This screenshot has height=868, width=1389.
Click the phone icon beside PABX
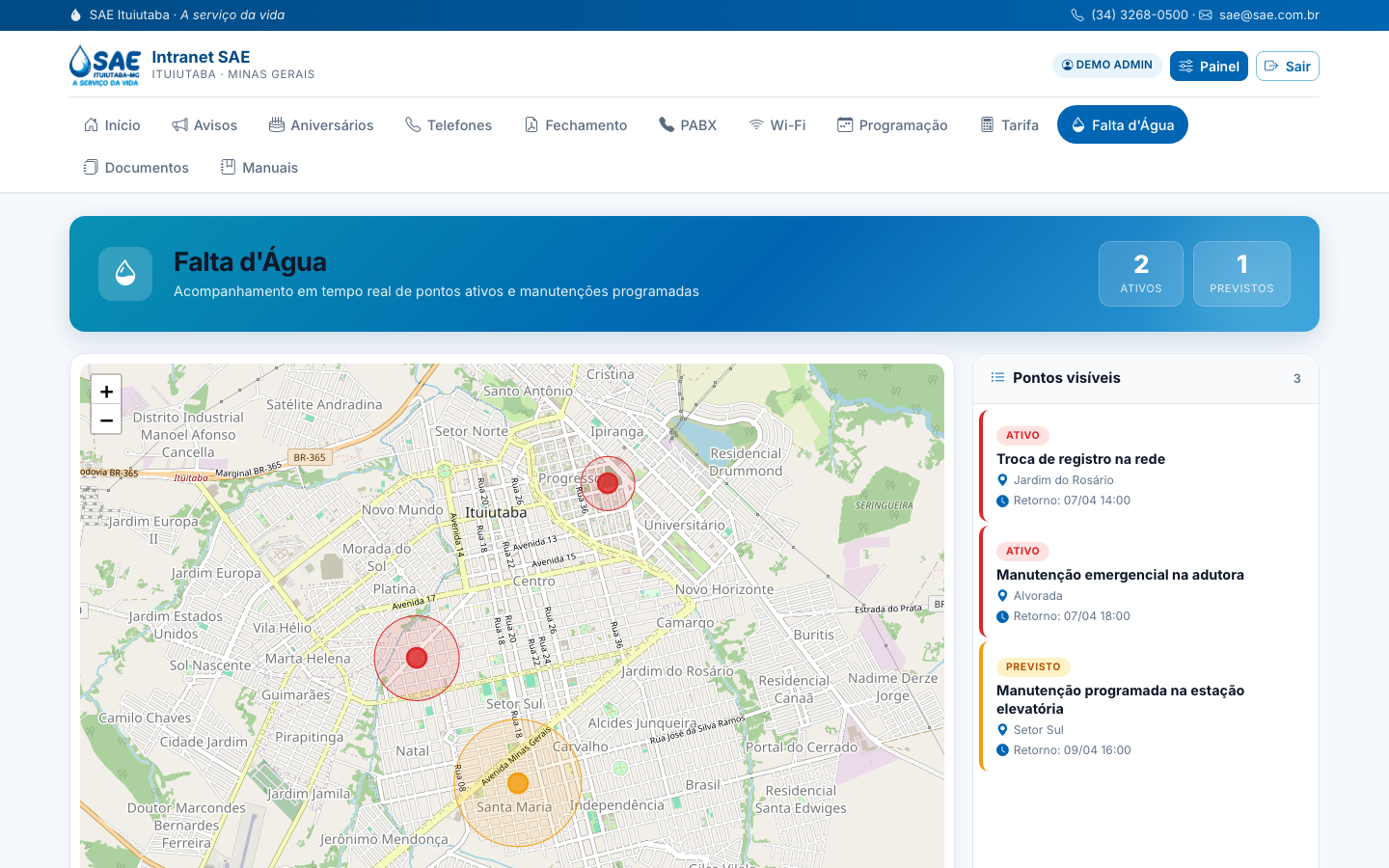point(667,124)
